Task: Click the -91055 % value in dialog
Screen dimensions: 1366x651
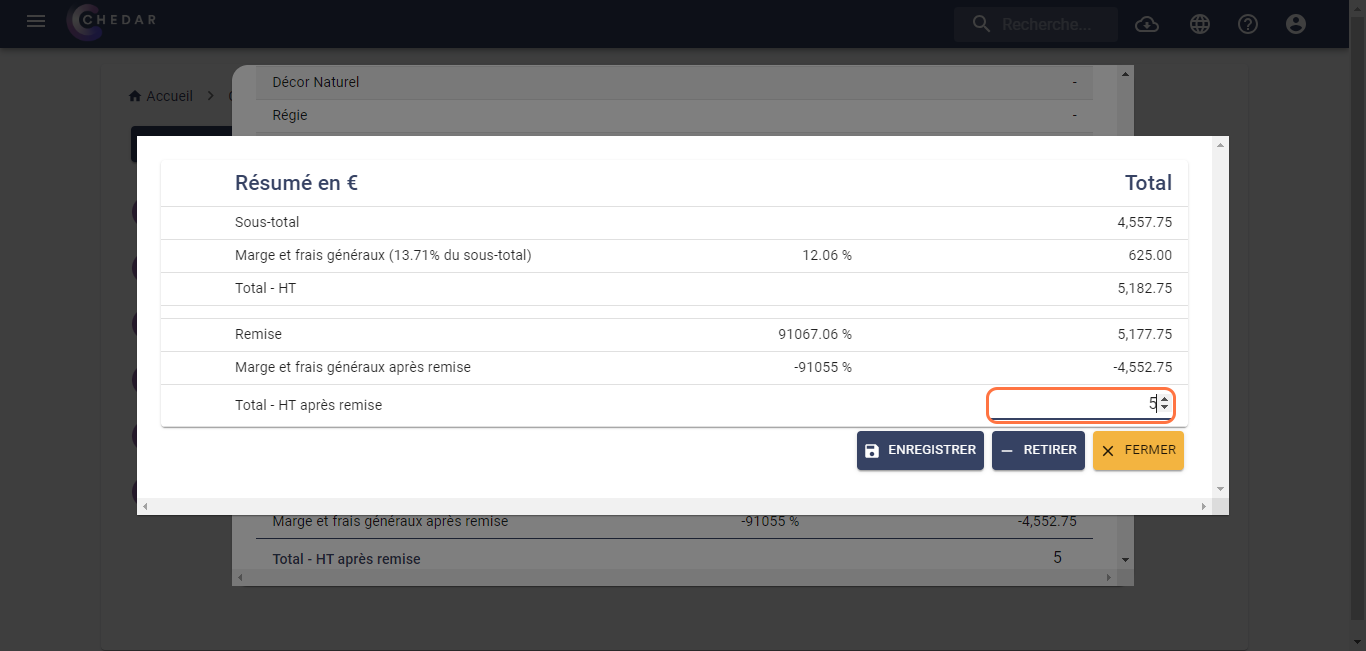Action: [823, 367]
